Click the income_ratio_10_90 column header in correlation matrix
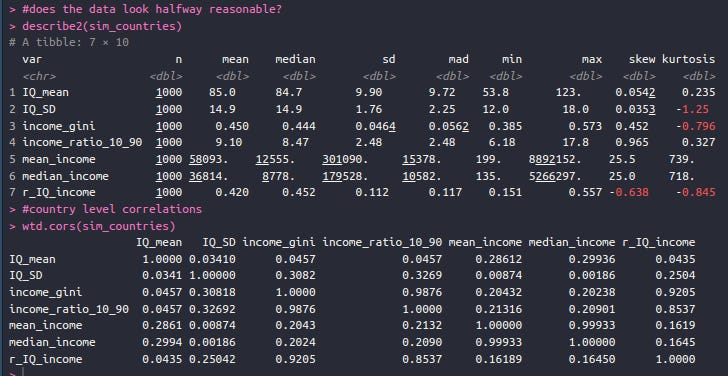728x376 pixels. [x=382, y=242]
